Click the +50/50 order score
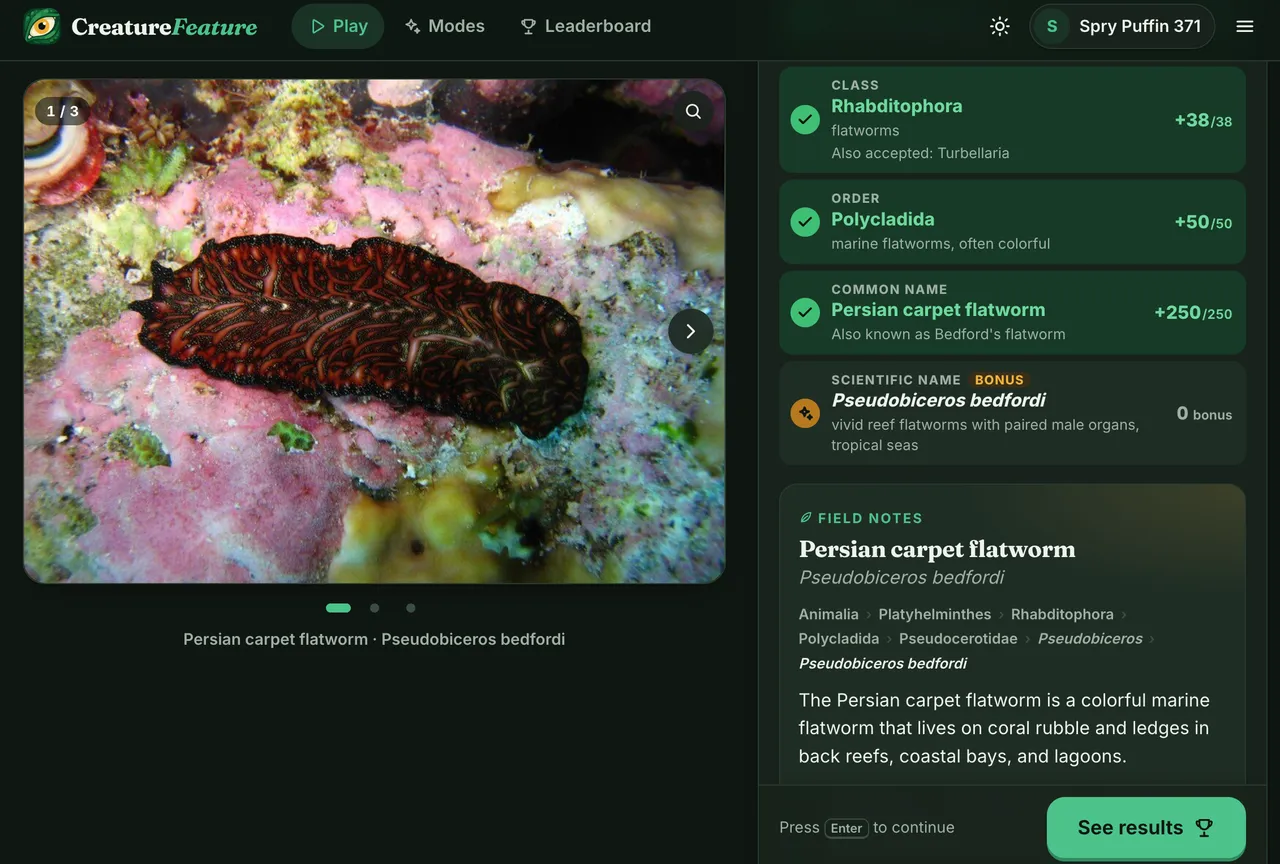Screen dimensions: 1280x864 (1203, 222)
